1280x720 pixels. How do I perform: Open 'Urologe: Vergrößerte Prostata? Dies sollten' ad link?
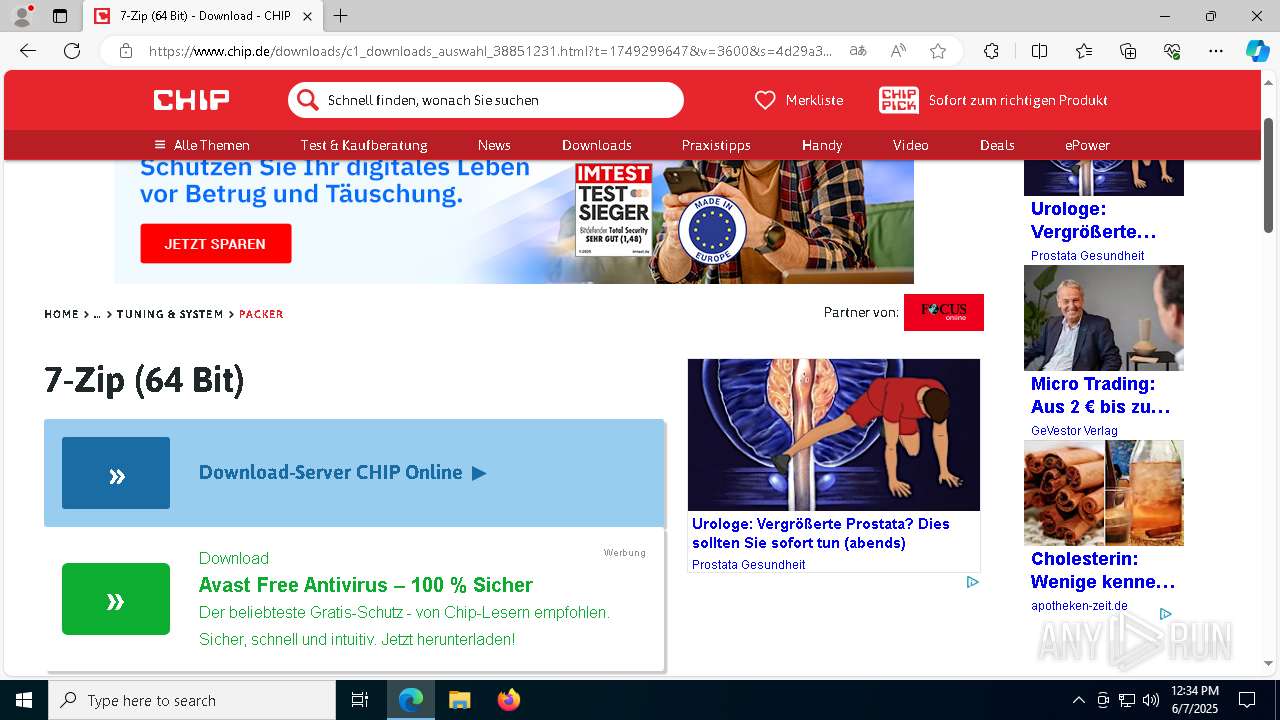tap(821, 533)
